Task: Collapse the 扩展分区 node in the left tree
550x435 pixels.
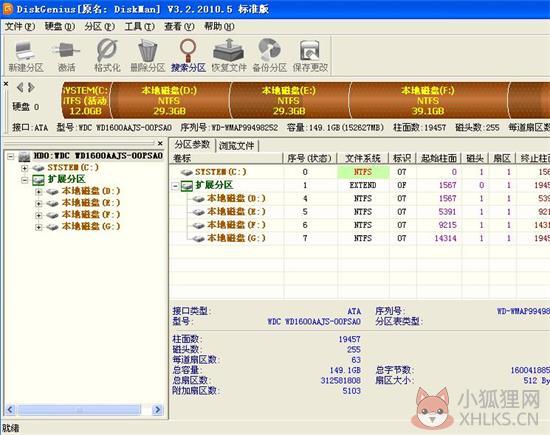Action: tap(24, 180)
